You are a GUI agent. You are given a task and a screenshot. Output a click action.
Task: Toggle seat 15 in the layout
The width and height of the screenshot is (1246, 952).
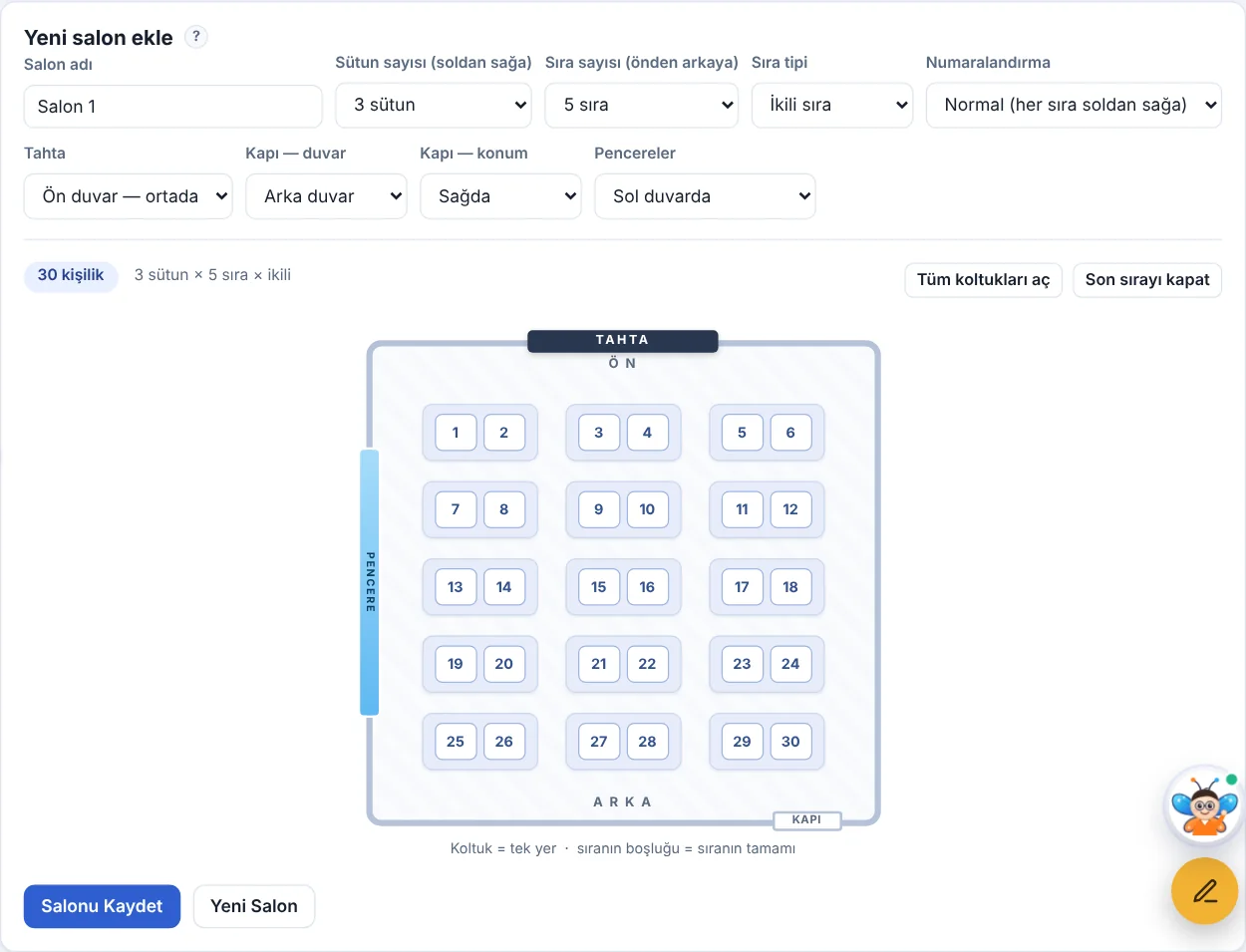pyautogui.click(x=599, y=587)
